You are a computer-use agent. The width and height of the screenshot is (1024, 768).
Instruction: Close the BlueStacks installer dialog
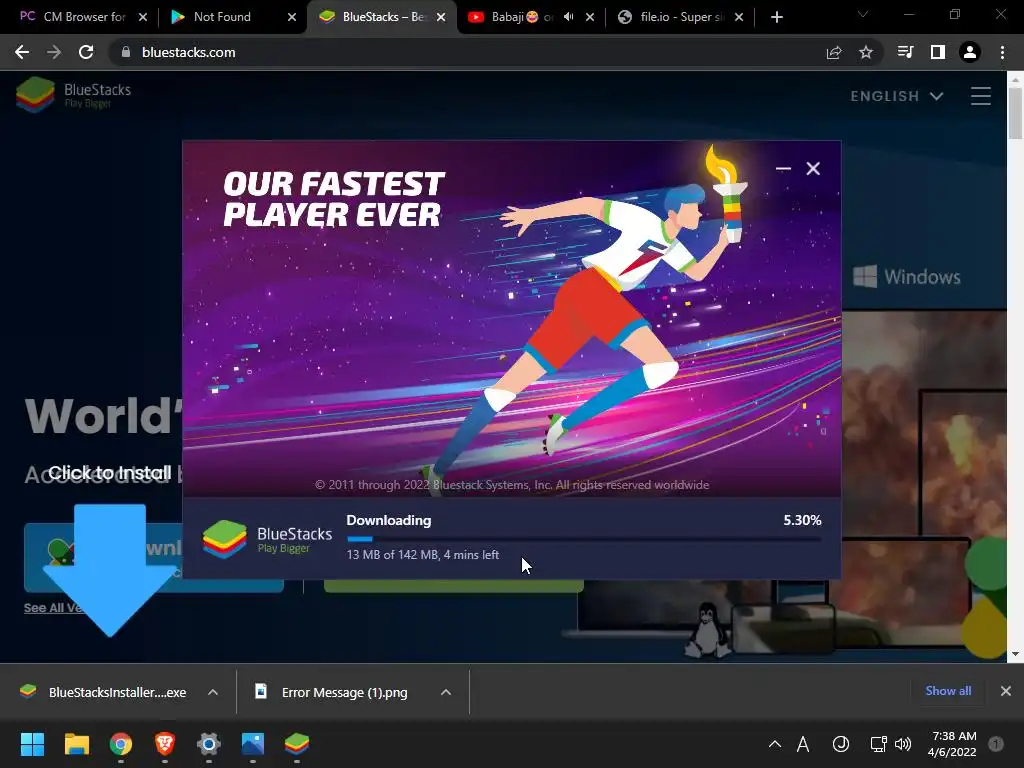click(813, 168)
